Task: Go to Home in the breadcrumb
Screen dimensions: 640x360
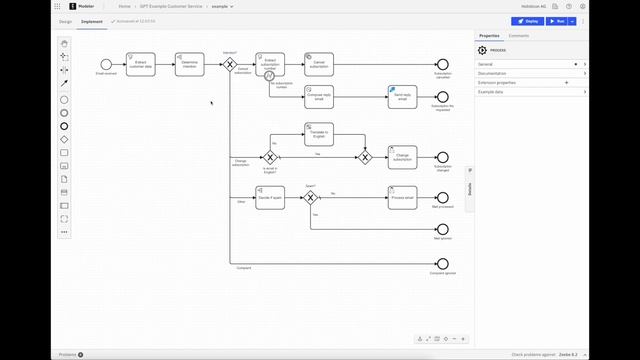Action: pos(124,7)
